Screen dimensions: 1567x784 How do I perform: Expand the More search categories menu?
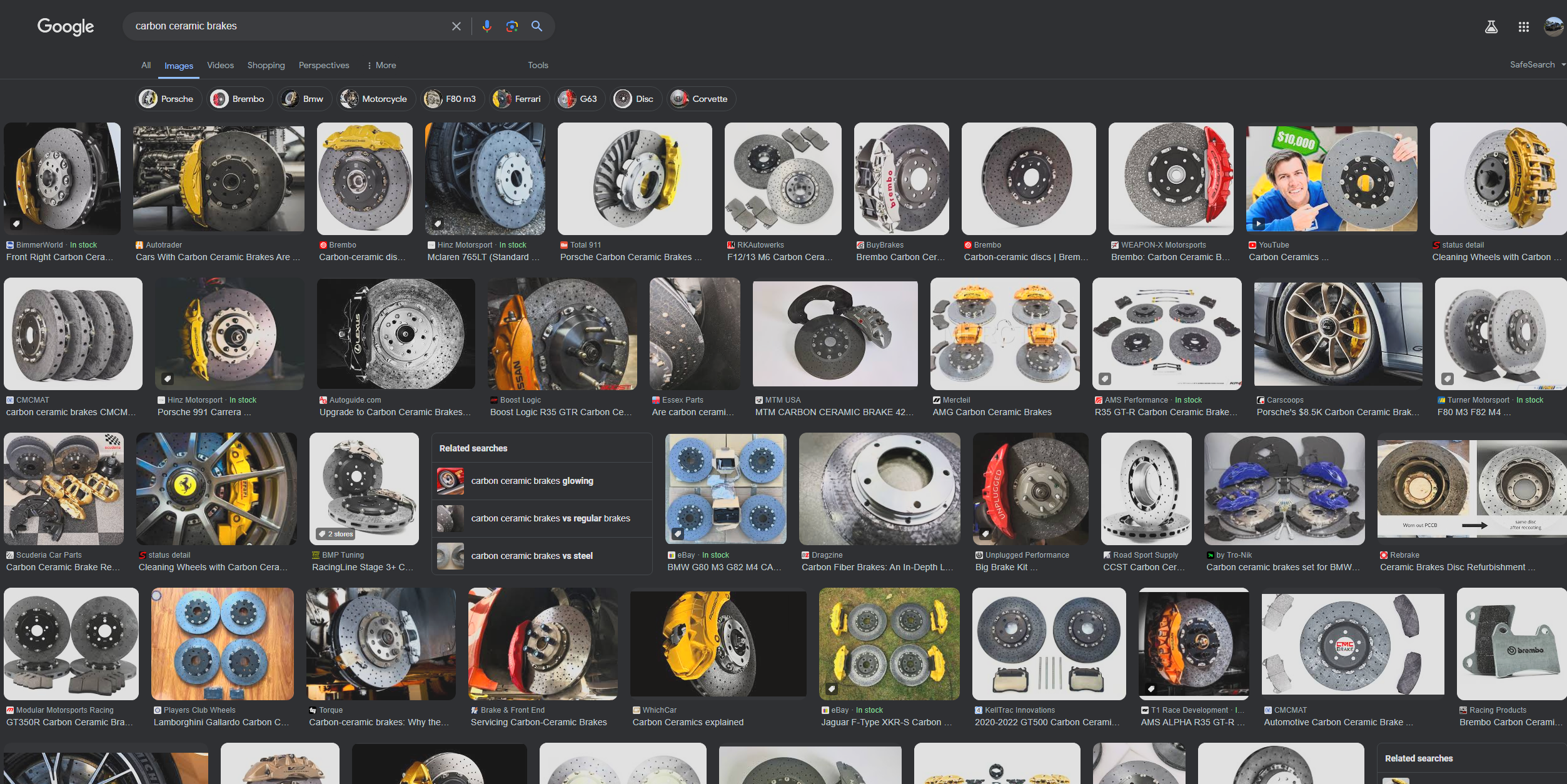(381, 65)
